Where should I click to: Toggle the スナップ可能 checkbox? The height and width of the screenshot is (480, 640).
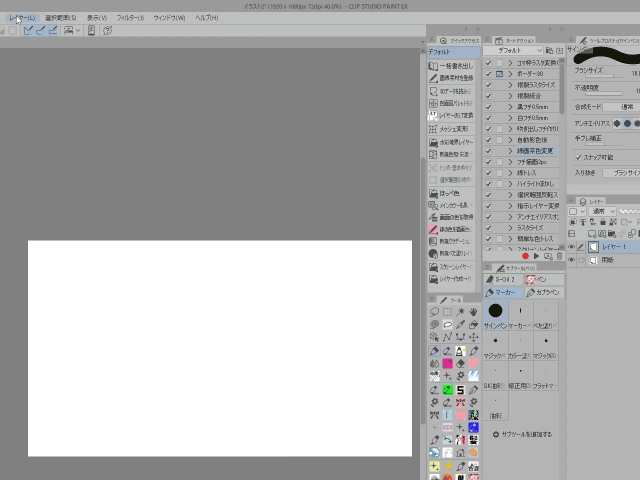pos(578,158)
